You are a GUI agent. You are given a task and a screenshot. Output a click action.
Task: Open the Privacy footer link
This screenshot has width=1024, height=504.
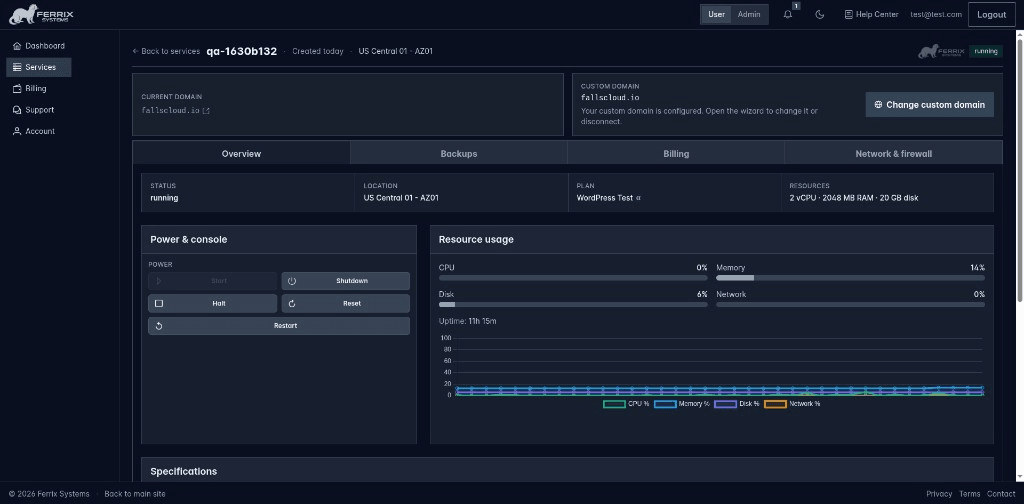pos(938,494)
